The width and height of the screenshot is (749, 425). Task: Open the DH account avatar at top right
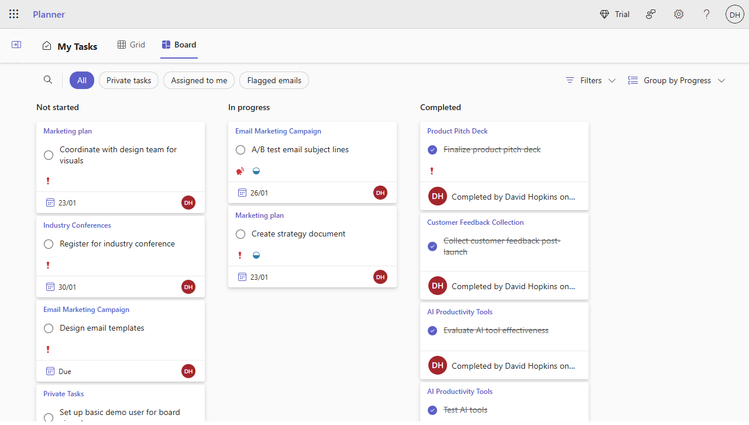pos(735,14)
